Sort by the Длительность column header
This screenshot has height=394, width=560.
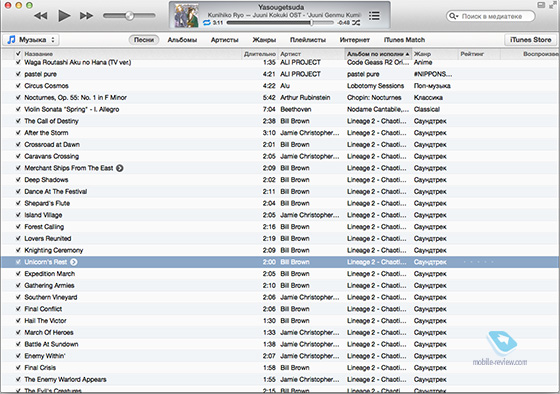[x=260, y=54]
